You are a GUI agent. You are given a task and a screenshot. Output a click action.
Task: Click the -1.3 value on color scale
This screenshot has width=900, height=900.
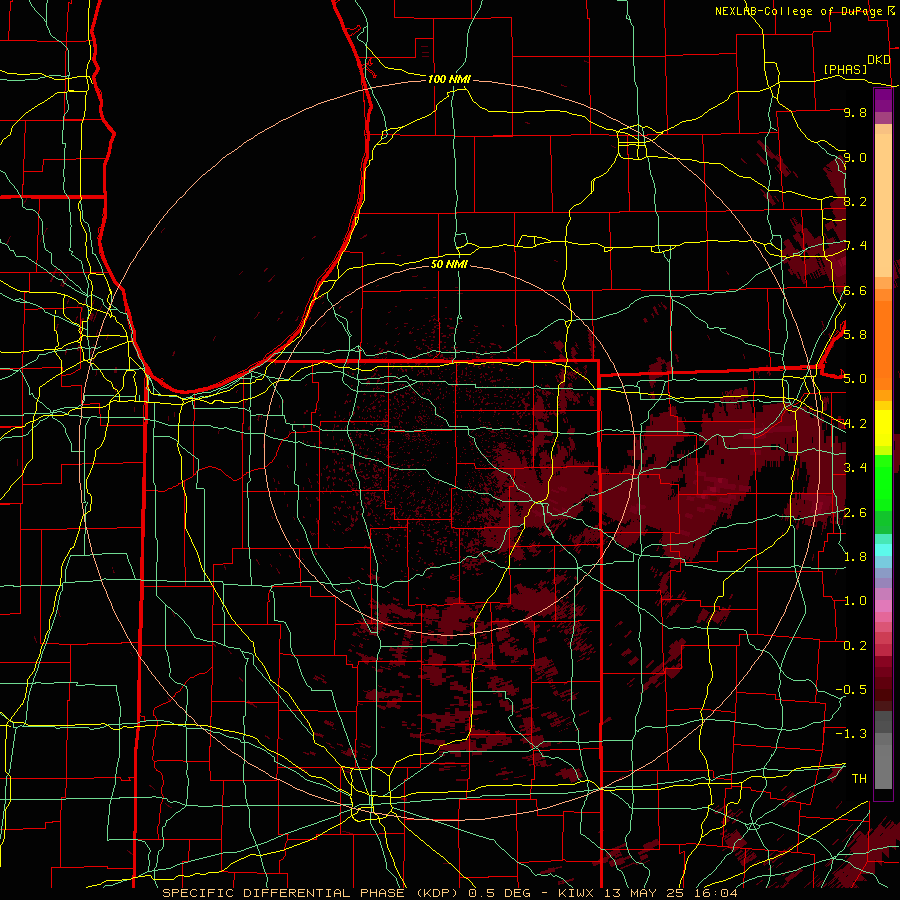point(851,734)
